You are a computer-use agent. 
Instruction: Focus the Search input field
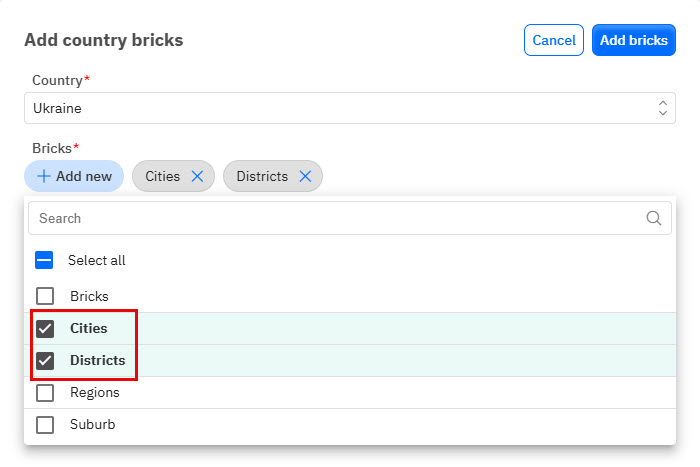click(x=340, y=218)
